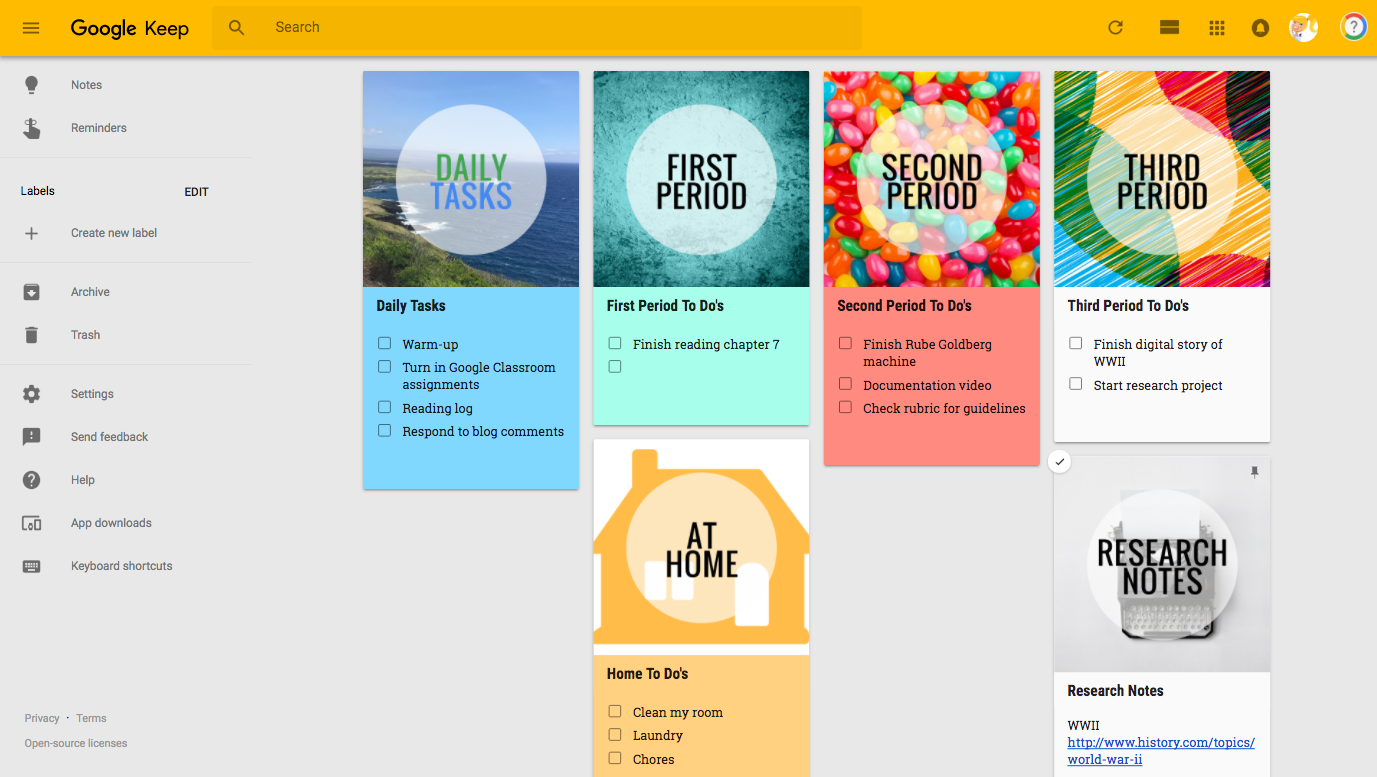Mark Laundry complete in Home To Do's
This screenshot has height=777, width=1377.
pyautogui.click(x=614, y=734)
